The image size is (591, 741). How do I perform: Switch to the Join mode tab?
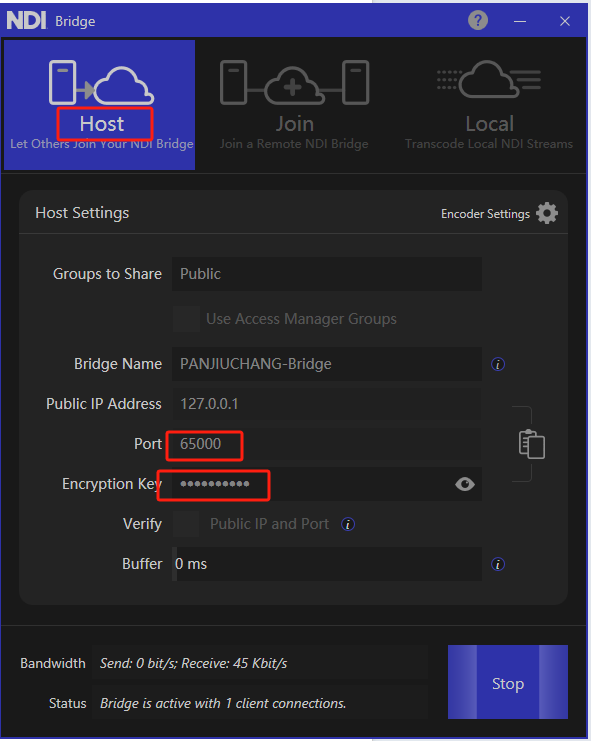point(294,105)
